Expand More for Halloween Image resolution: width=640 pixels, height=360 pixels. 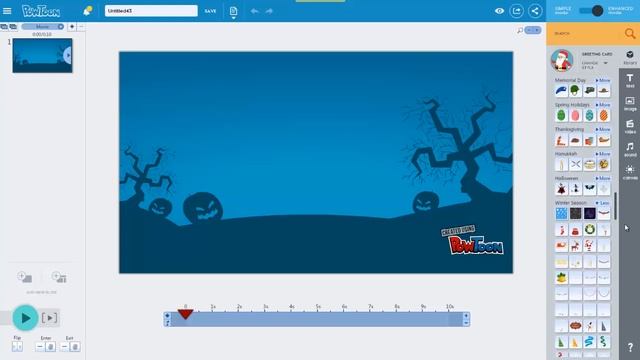click(x=603, y=178)
